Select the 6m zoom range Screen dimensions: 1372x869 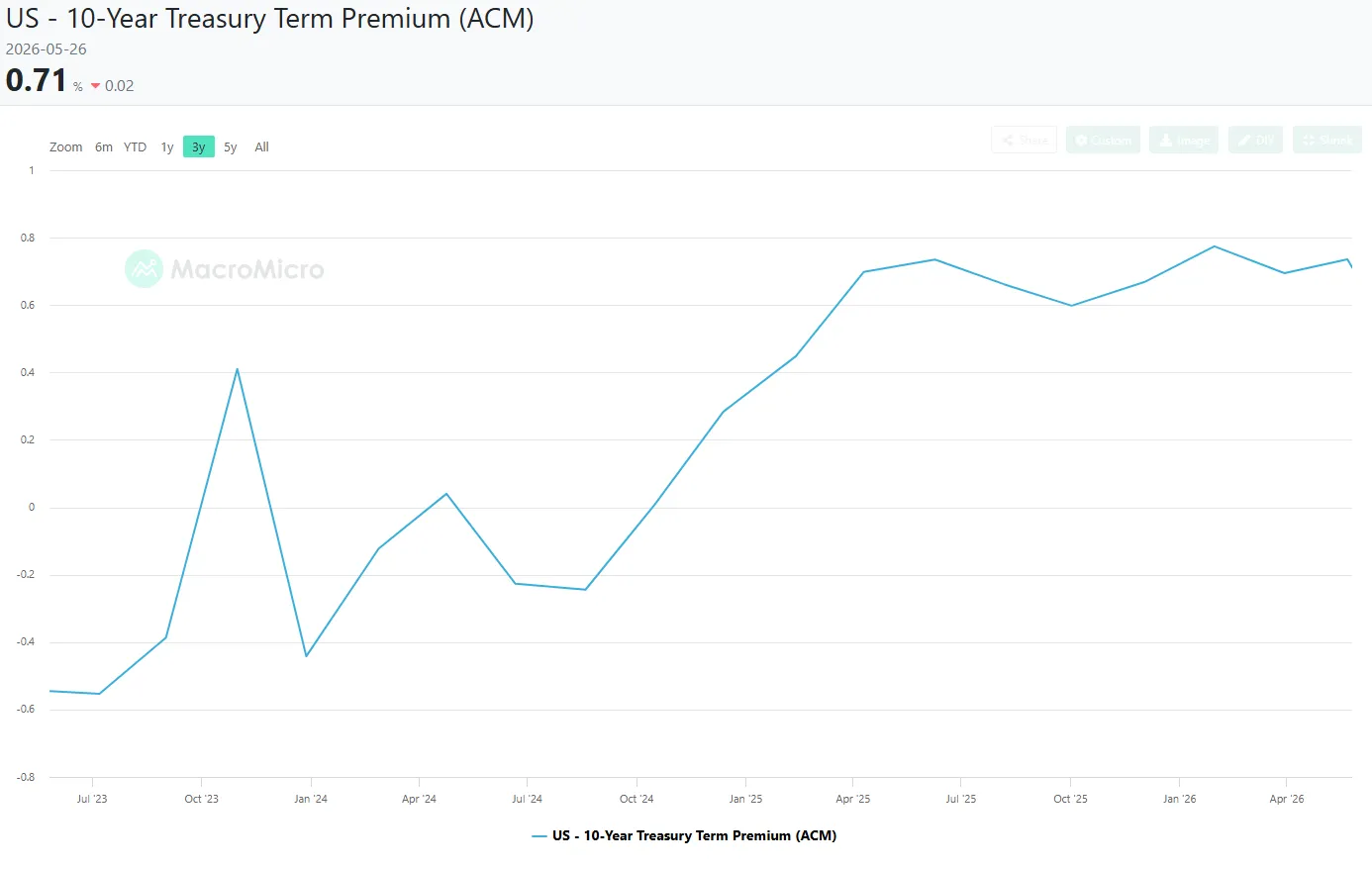click(104, 147)
